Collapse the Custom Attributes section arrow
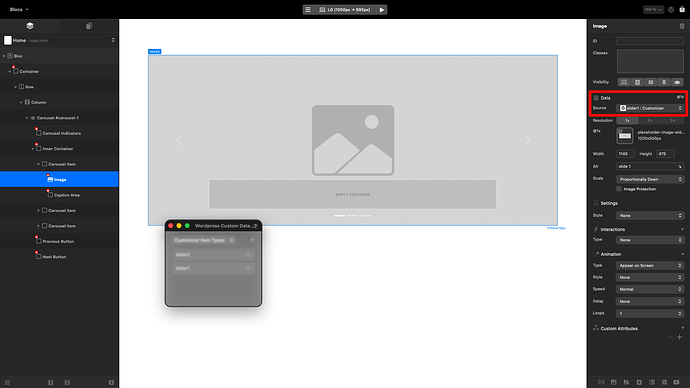The image size is (690, 388). click(x=683, y=328)
